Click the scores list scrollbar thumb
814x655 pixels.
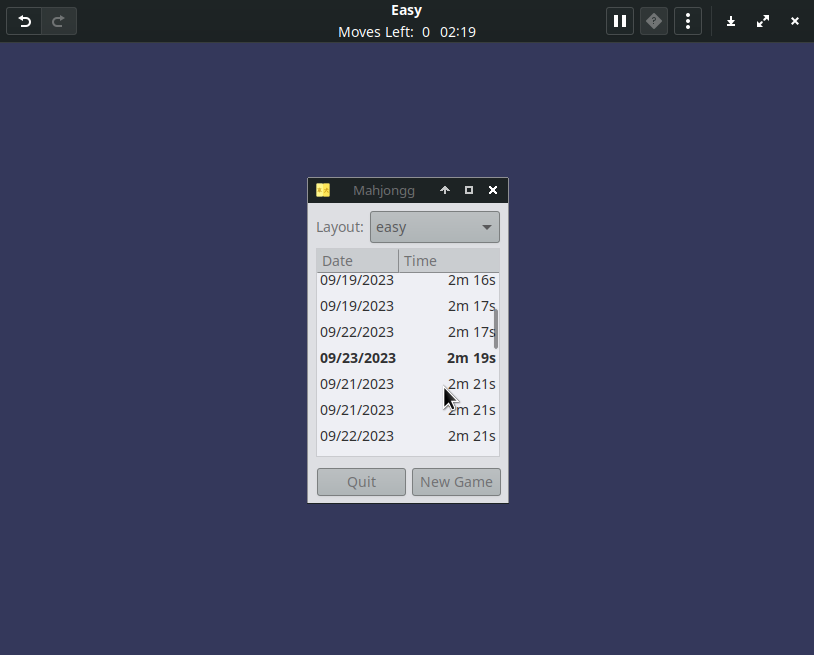coord(496,329)
